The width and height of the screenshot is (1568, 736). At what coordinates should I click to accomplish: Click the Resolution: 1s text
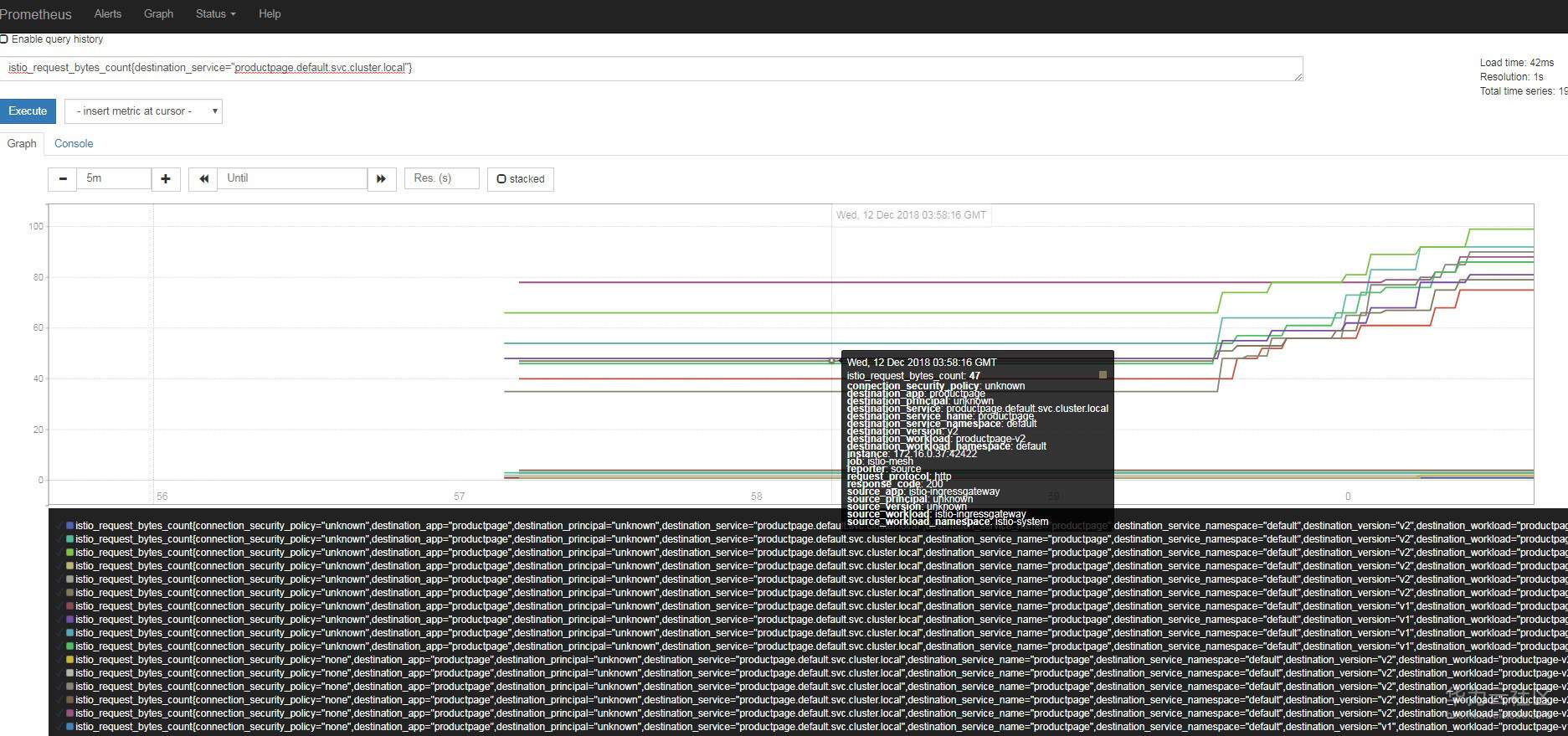1512,77
